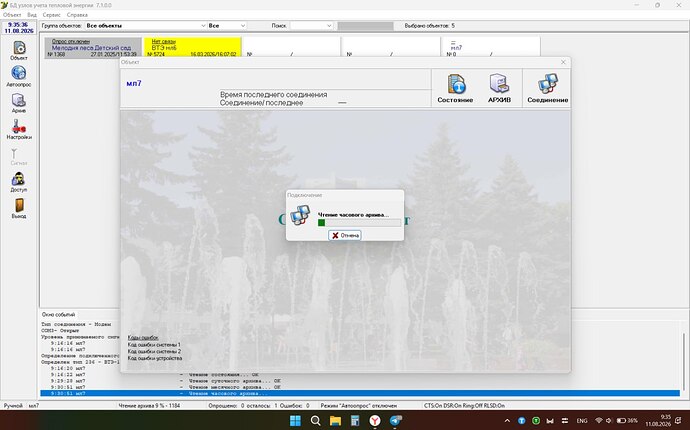Show hidden system tray icons
The height and width of the screenshot is (430, 690).
(x=507, y=421)
